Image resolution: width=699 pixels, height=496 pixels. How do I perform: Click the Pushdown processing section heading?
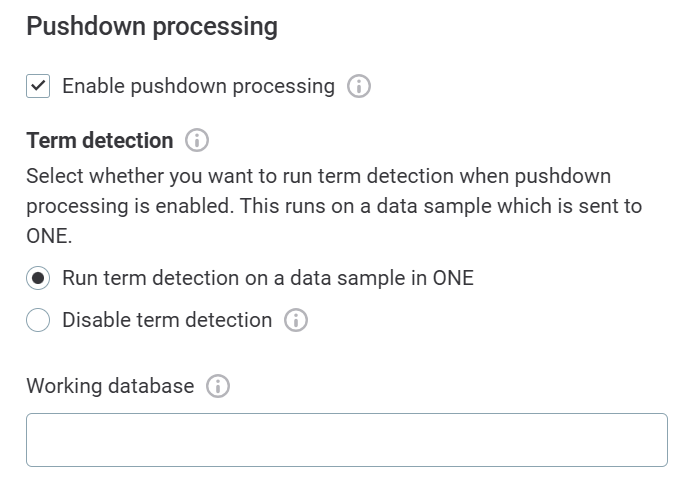[x=152, y=27]
